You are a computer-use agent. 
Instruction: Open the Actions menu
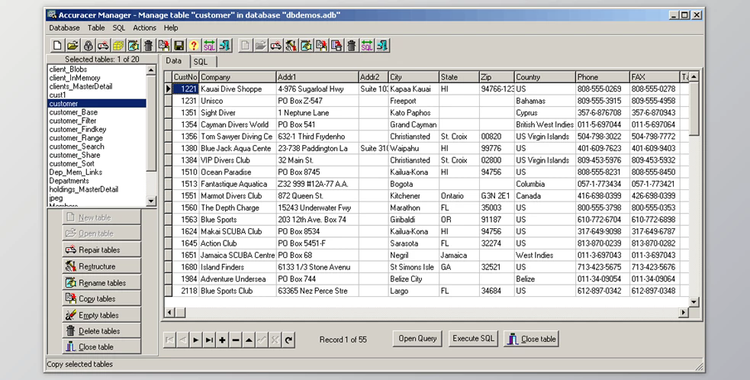(x=144, y=28)
